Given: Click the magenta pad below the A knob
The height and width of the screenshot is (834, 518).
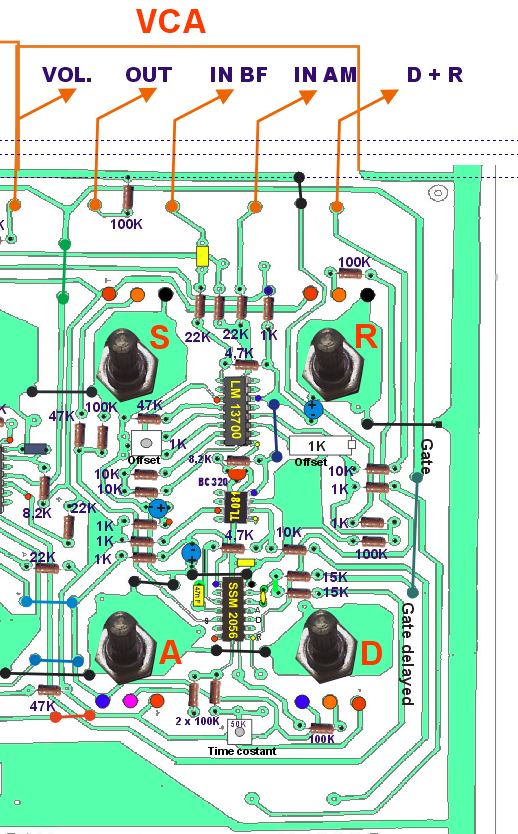Looking at the screenshot, I should tap(130, 700).
